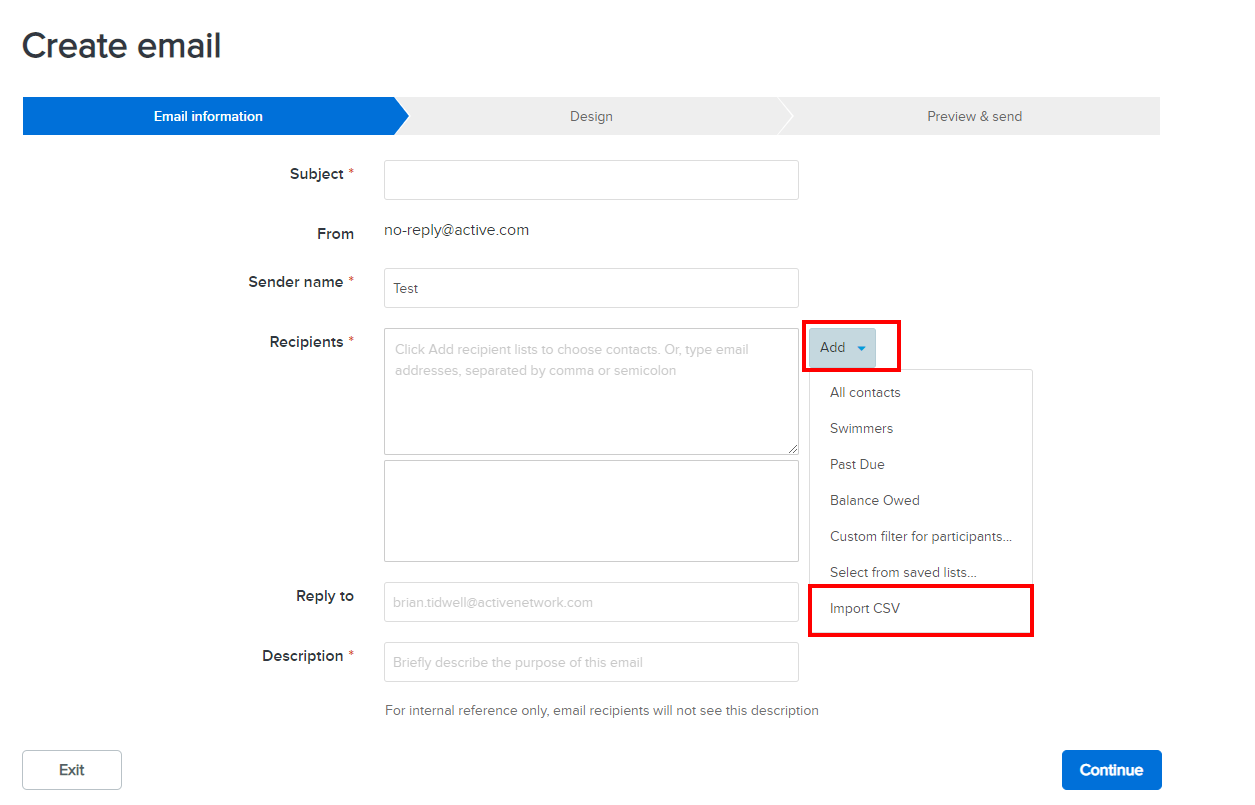Jump to the Preview & send step
Screen dimensions: 1255x805
974,116
